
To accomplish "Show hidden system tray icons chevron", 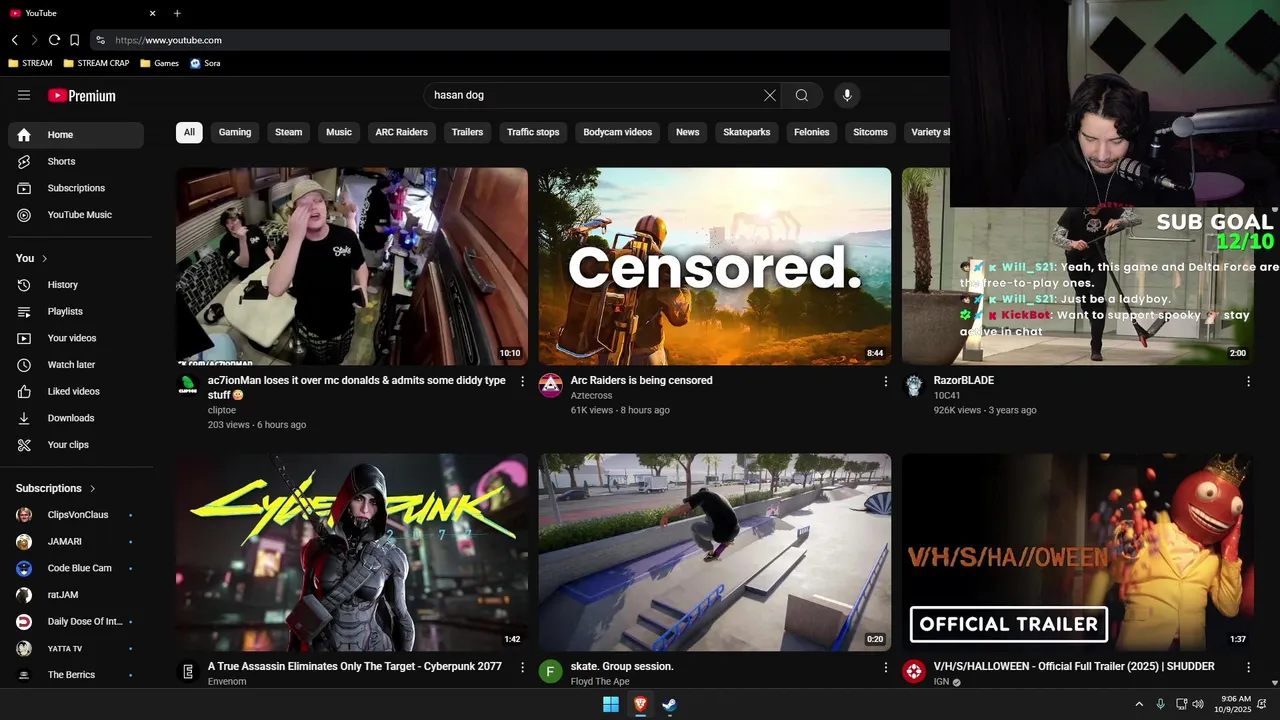I will [x=1139, y=704].
